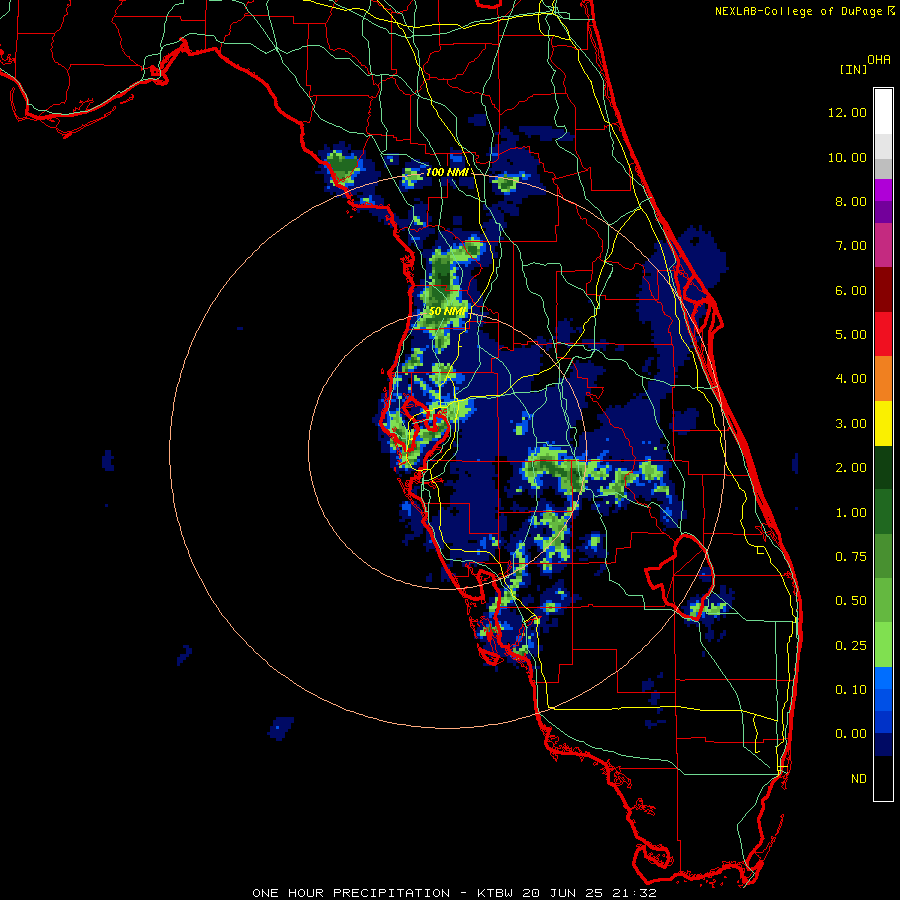Click the dark green 2.00 inch legend swatch
Screen dimensions: 900x900
tap(883, 467)
